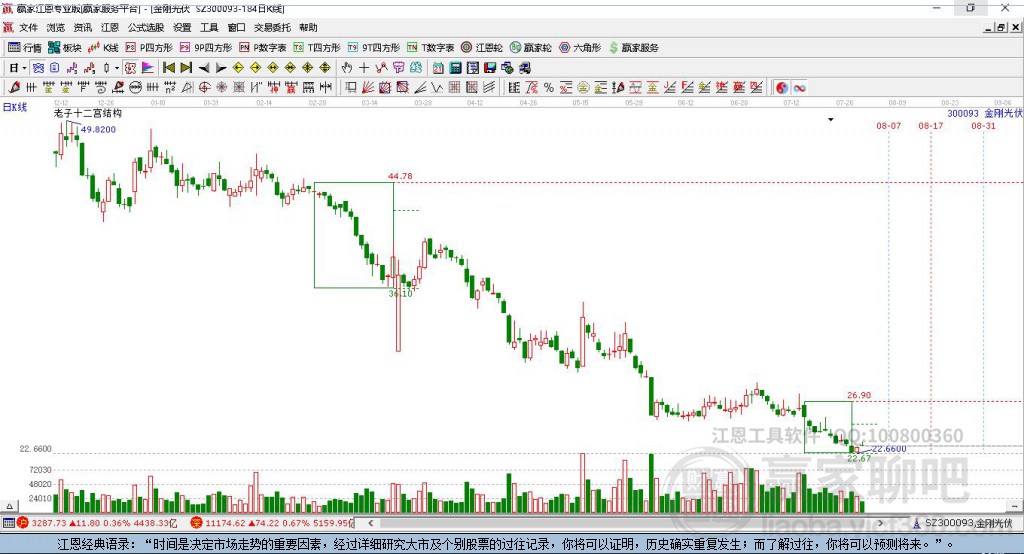Image resolution: width=1024 pixels, height=554 pixels.
Task: Open the P数字表 tool
Action: 263,48
